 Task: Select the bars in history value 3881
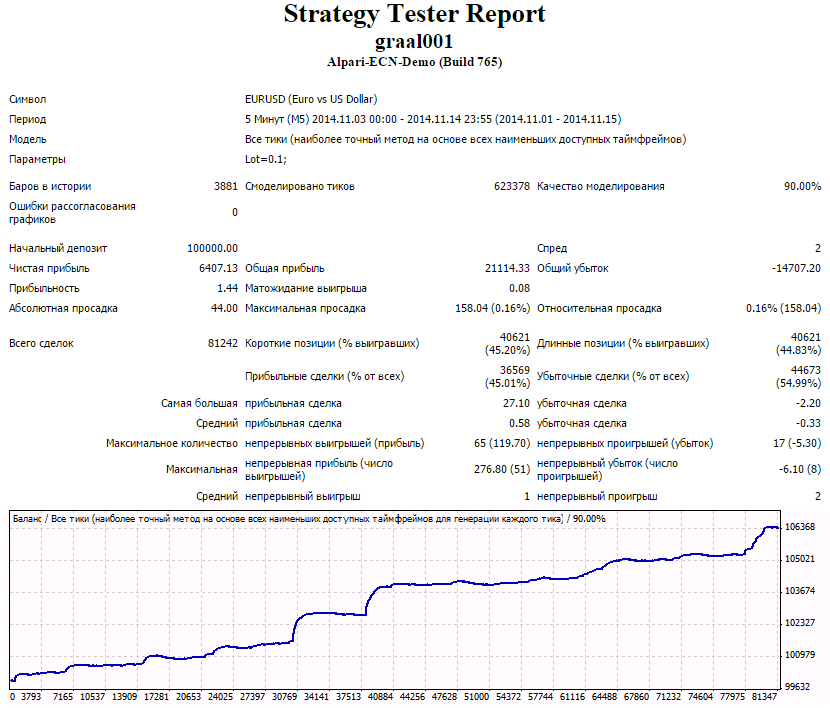click(x=225, y=186)
